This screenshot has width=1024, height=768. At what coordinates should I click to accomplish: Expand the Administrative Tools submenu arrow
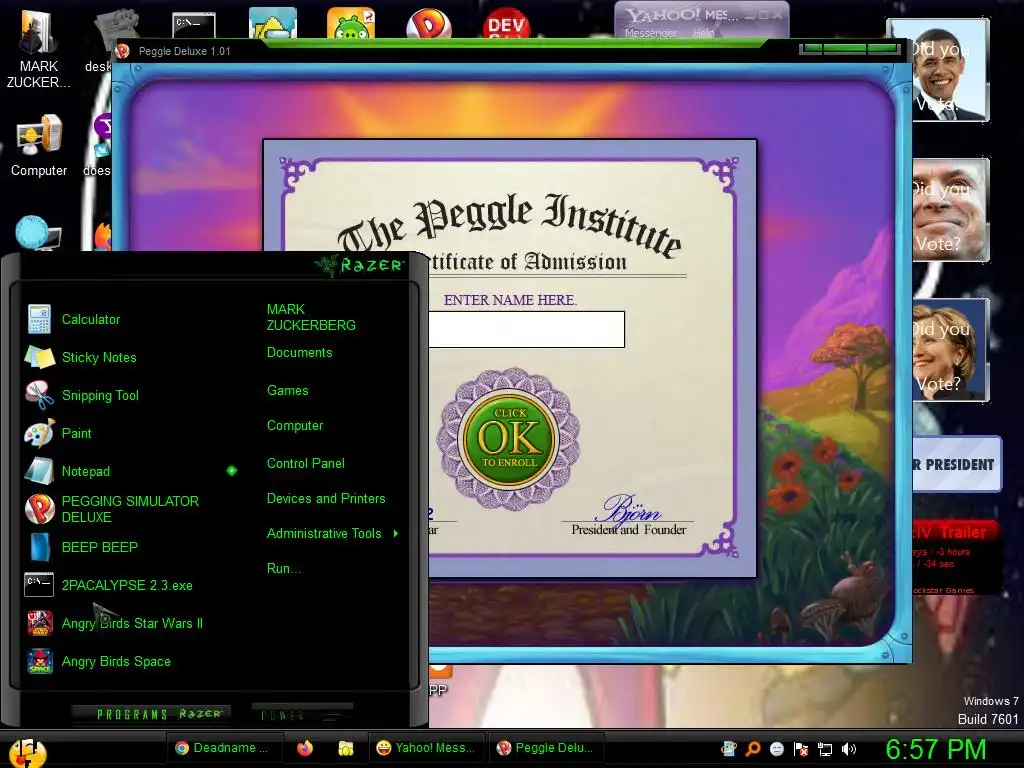pos(396,534)
